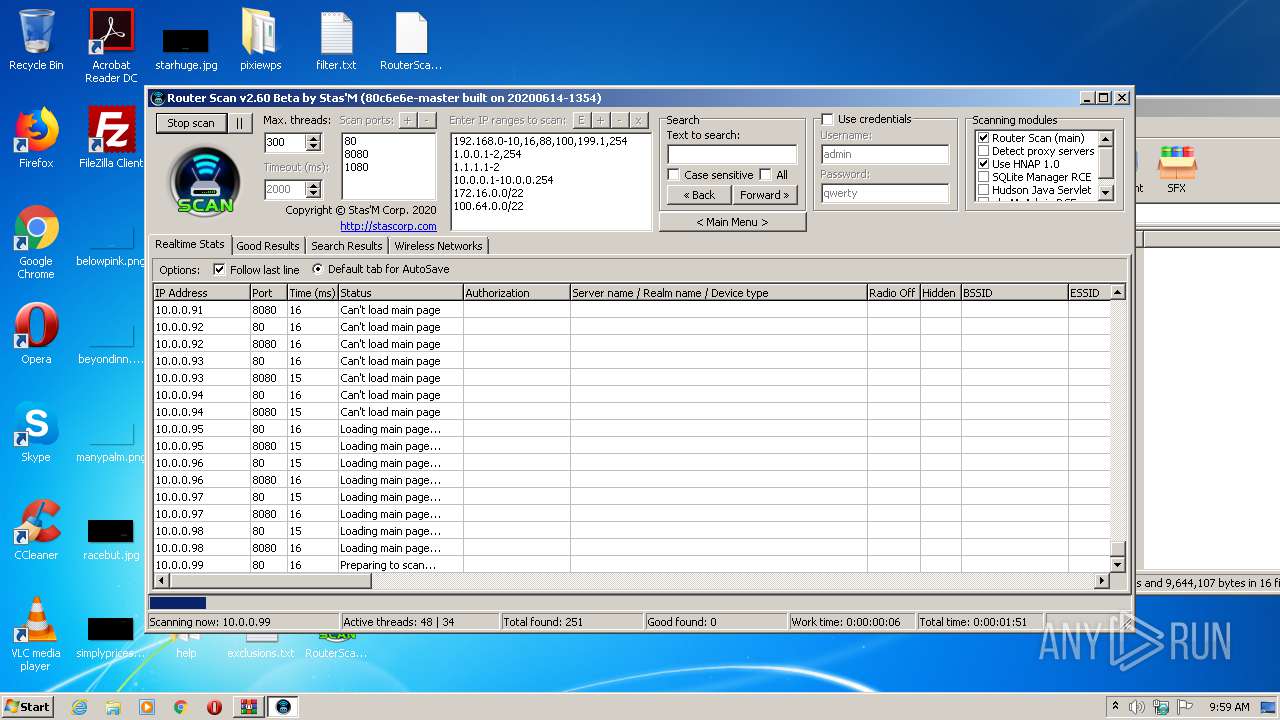Open the stascorp.com link
Screen dimensions: 1280x720
[x=388, y=226]
